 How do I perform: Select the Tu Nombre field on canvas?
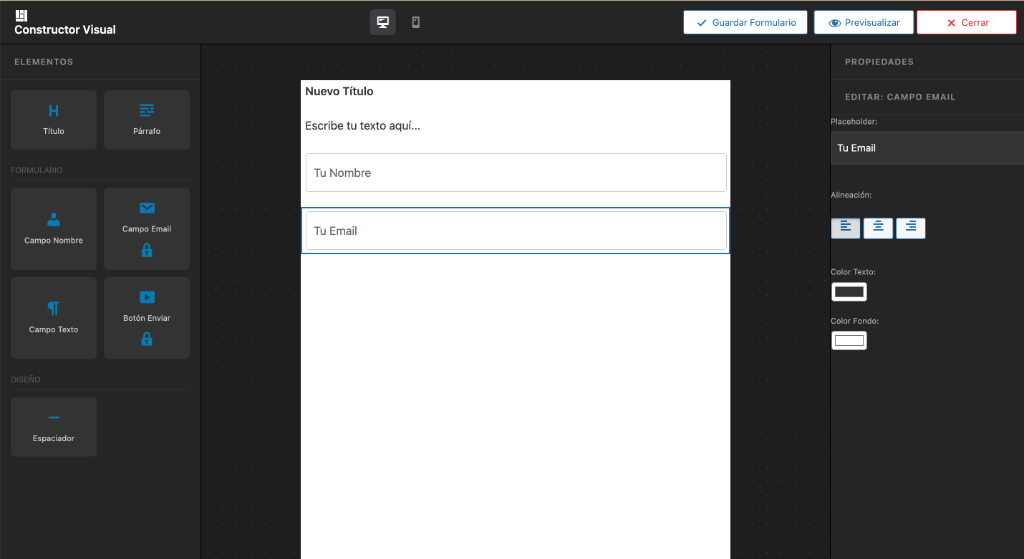[515, 173]
